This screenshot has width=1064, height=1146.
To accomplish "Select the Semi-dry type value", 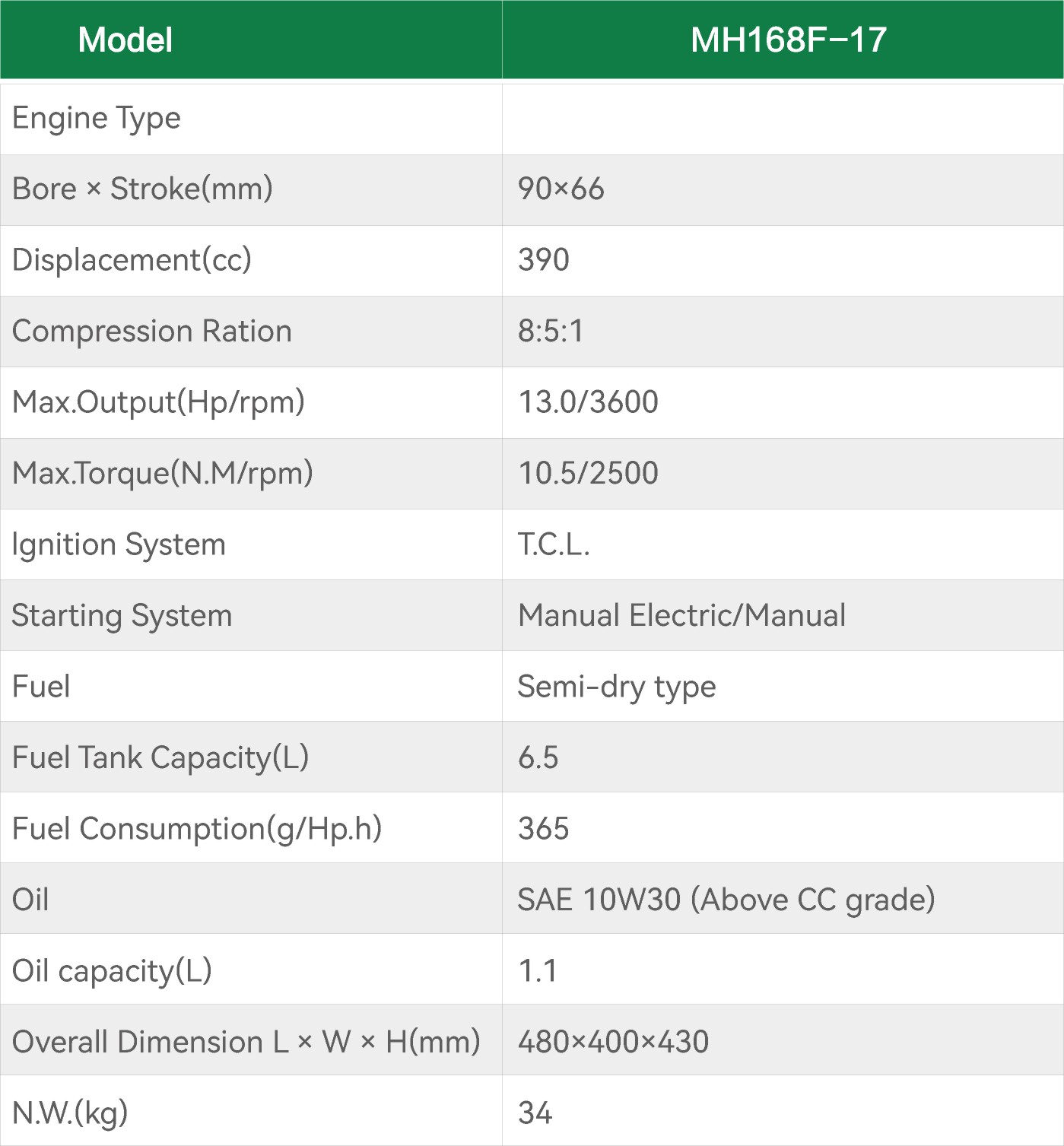I will click(x=616, y=687).
